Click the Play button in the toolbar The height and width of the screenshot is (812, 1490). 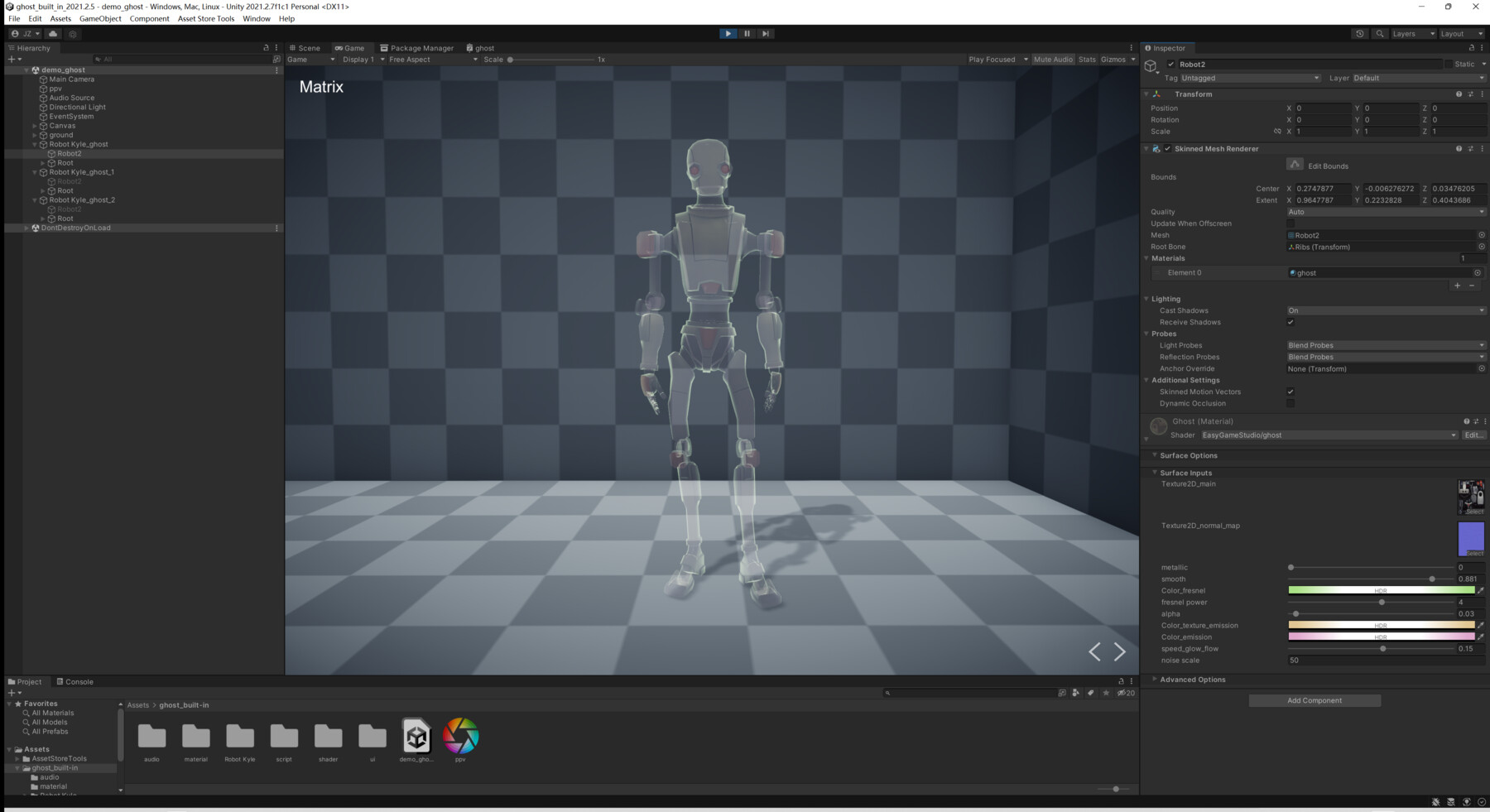(x=728, y=34)
